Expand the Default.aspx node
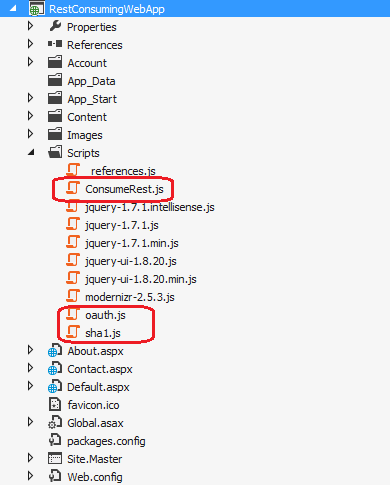Viewport: 390px width, 485px height. coord(30,386)
